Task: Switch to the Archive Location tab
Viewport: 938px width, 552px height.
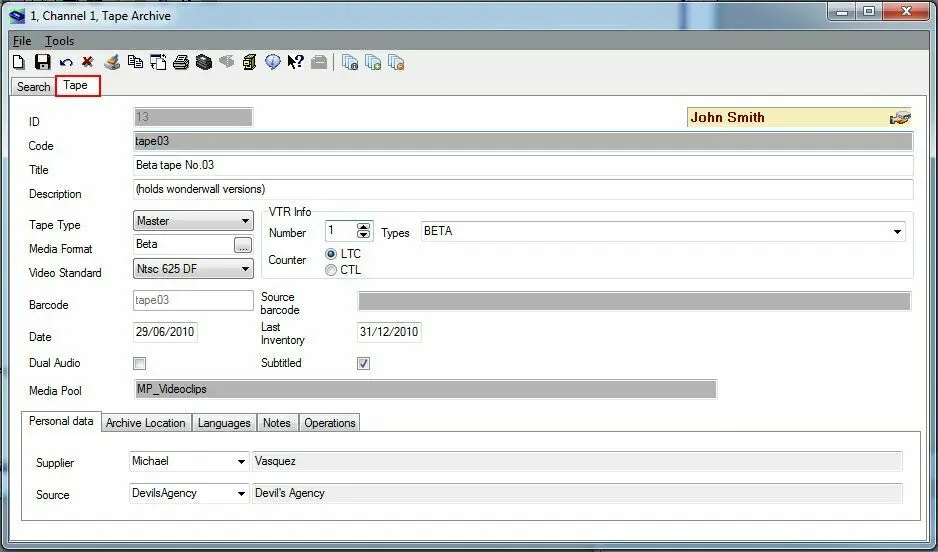Action: pos(146,423)
